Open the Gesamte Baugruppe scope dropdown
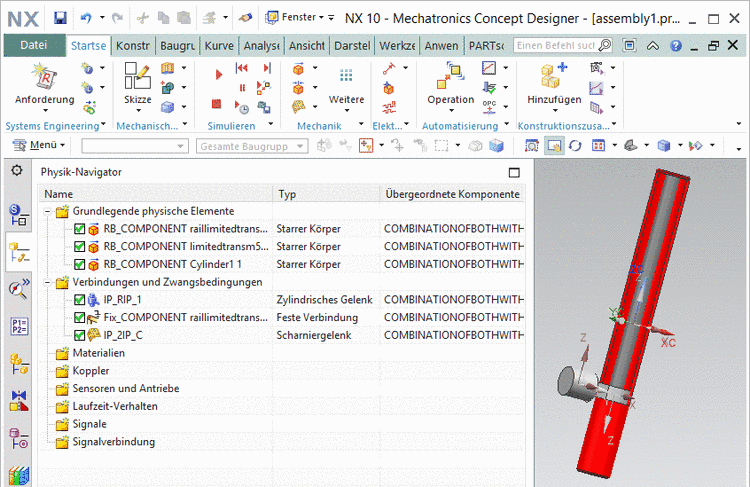 point(252,146)
